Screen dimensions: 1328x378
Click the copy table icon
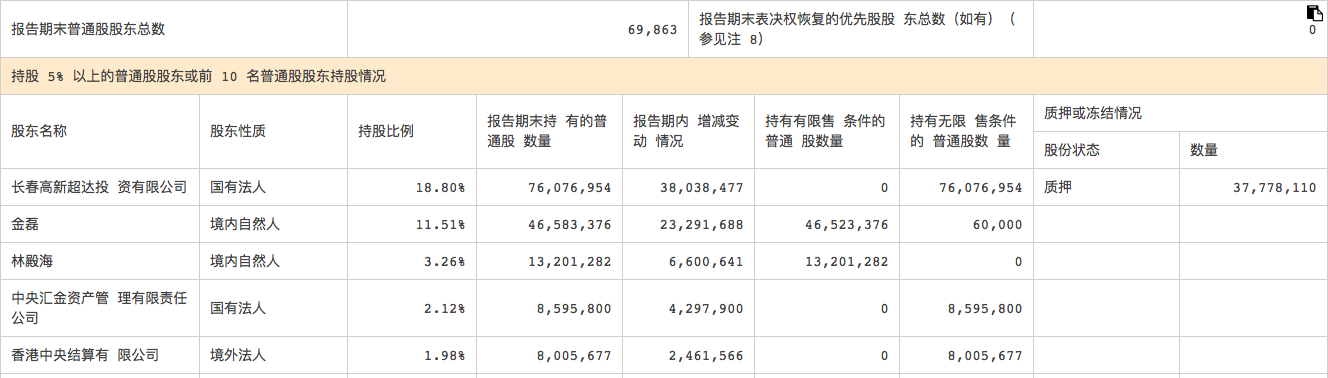1314,13
